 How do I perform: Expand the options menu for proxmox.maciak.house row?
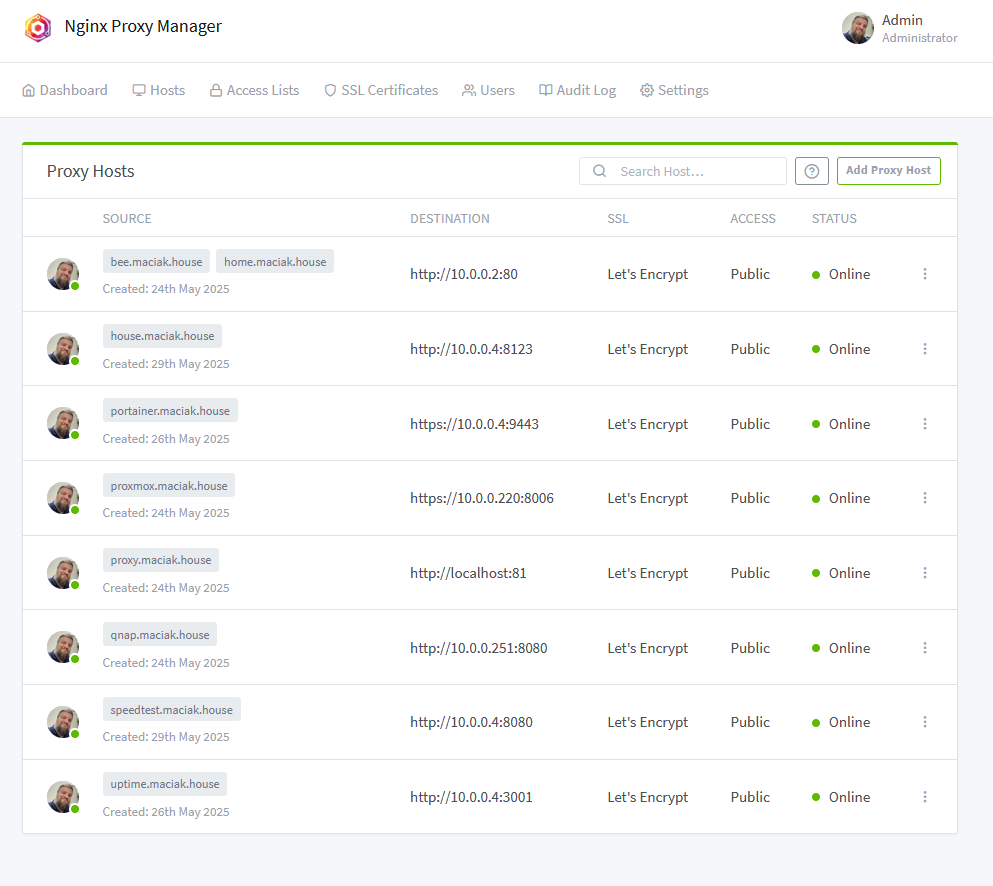point(925,497)
